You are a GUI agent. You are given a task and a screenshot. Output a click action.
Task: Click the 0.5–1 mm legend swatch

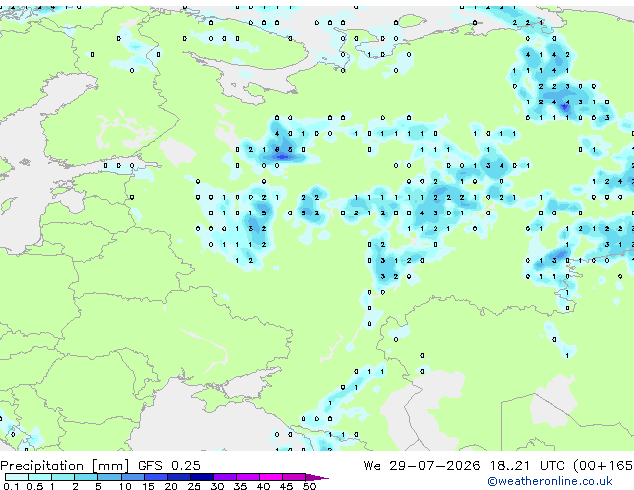click(x=40, y=477)
